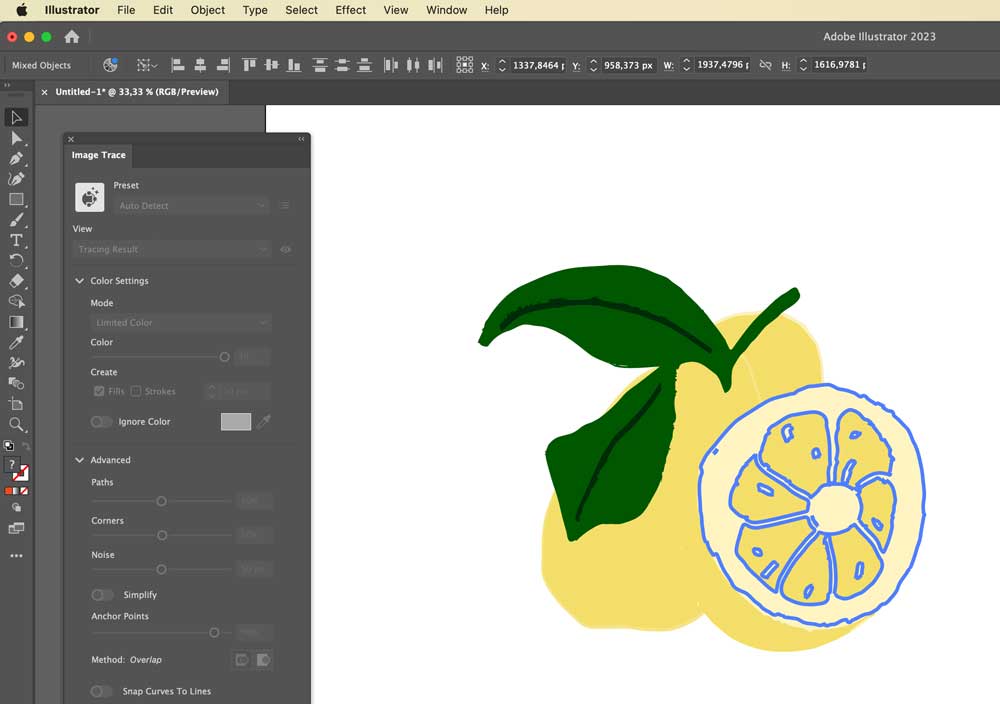Click the X position stepper arrows
This screenshot has height=704, width=1000.
pyautogui.click(x=502, y=65)
